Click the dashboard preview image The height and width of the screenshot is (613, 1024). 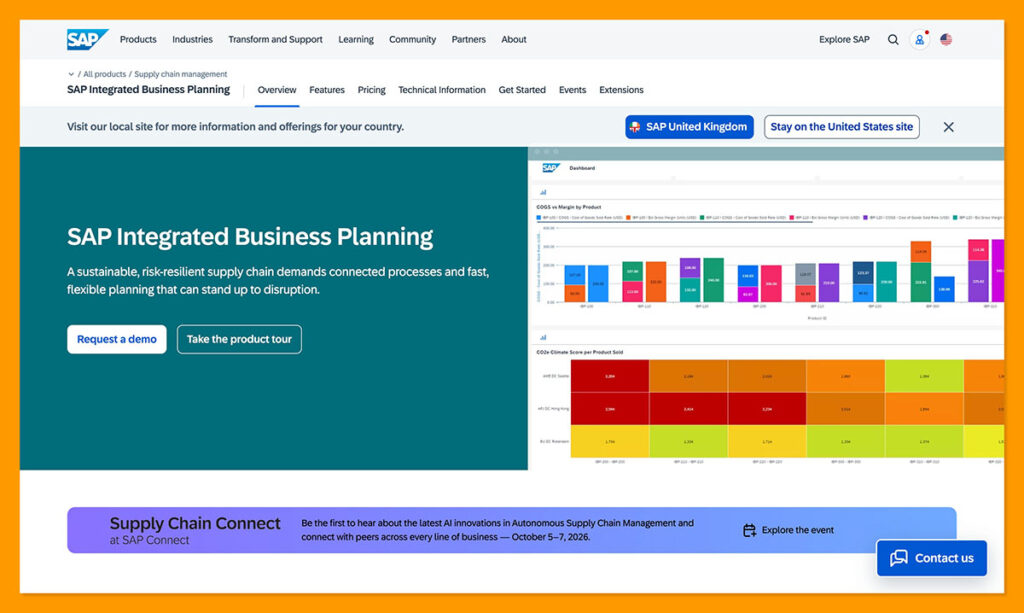click(x=765, y=308)
